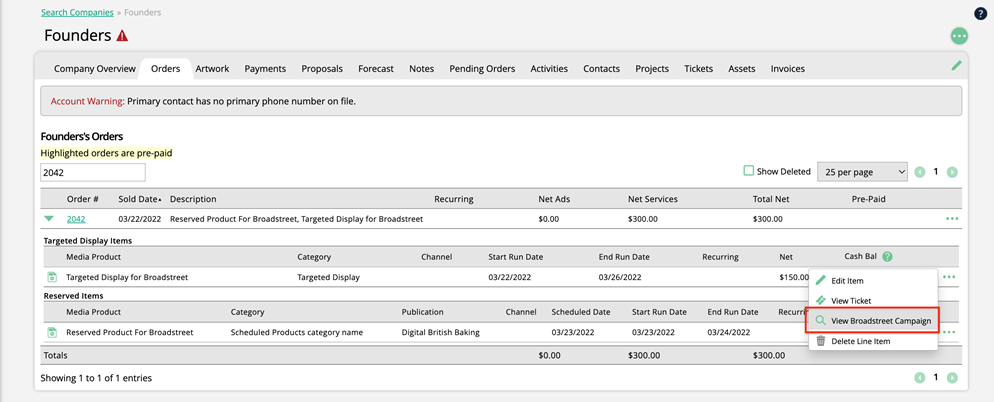Click the help question mark icon

pos(980,14)
